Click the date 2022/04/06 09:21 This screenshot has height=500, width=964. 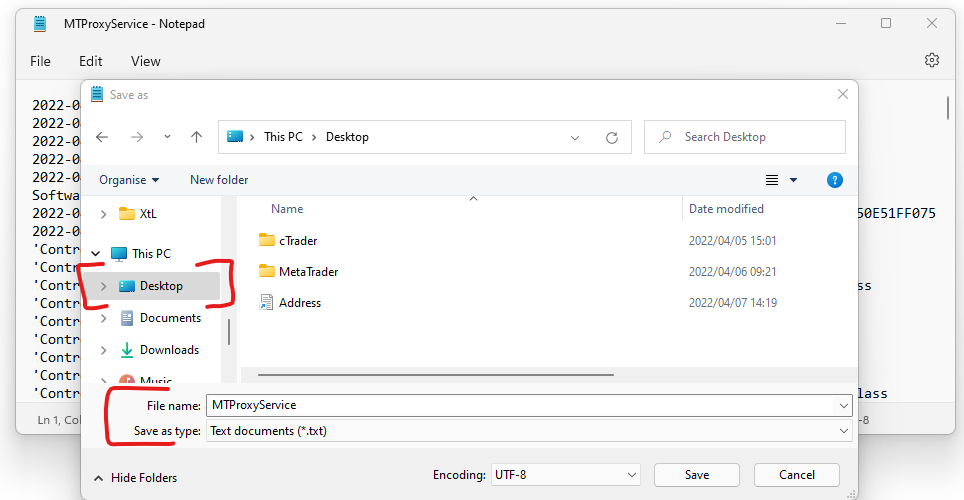coord(732,271)
